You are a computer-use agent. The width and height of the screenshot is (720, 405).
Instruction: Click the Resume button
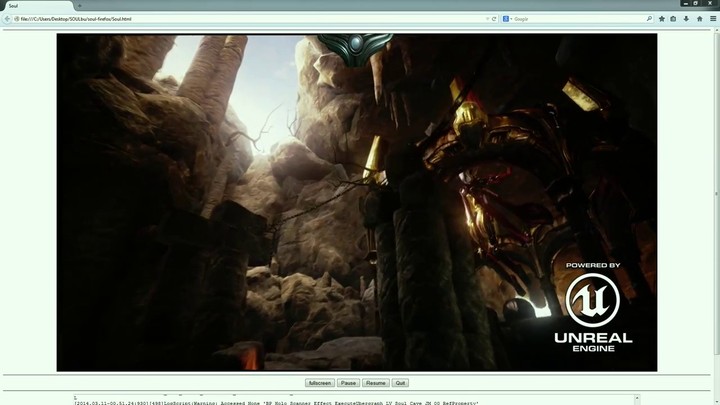click(x=376, y=383)
